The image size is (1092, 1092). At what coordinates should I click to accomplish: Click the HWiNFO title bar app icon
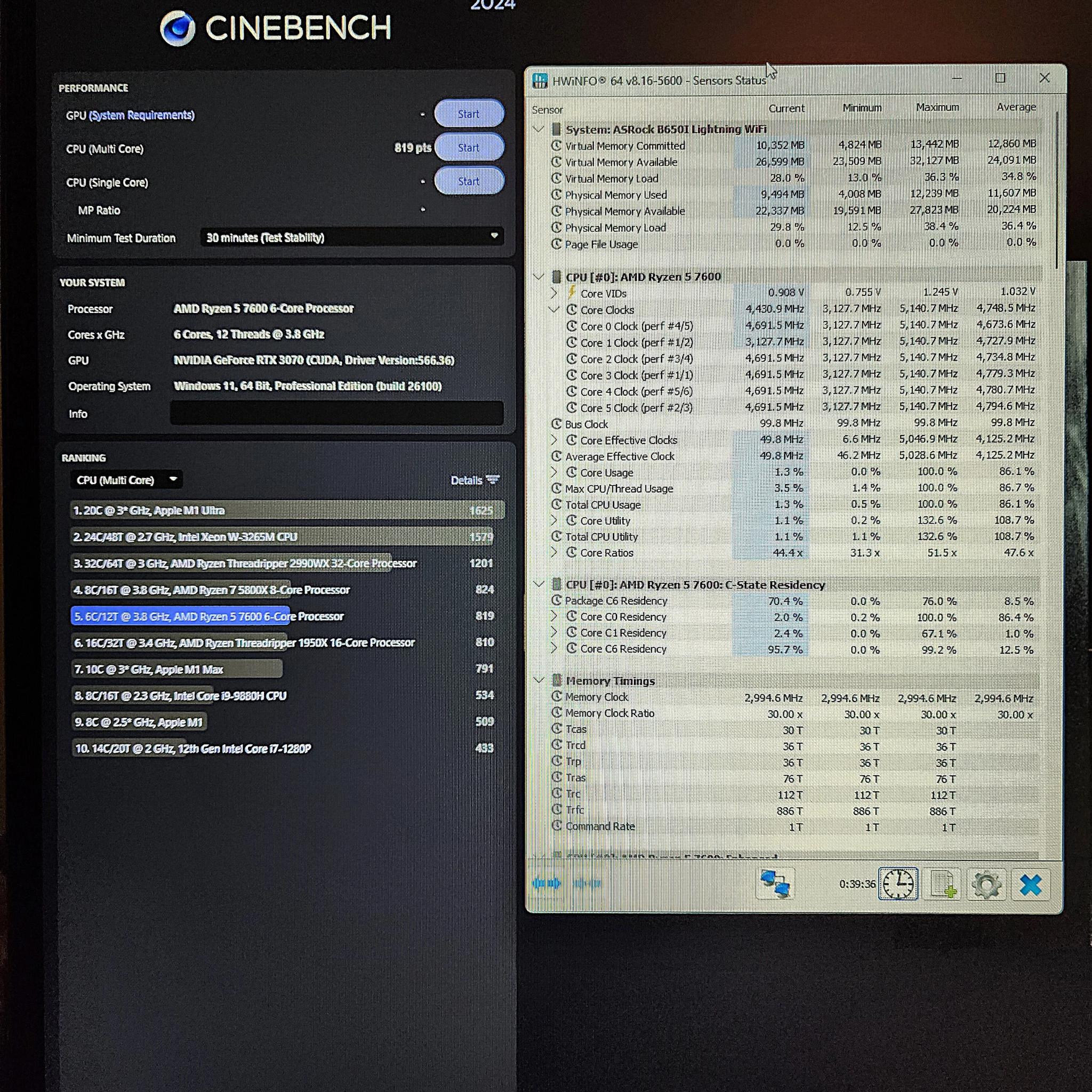coord(540,81)
